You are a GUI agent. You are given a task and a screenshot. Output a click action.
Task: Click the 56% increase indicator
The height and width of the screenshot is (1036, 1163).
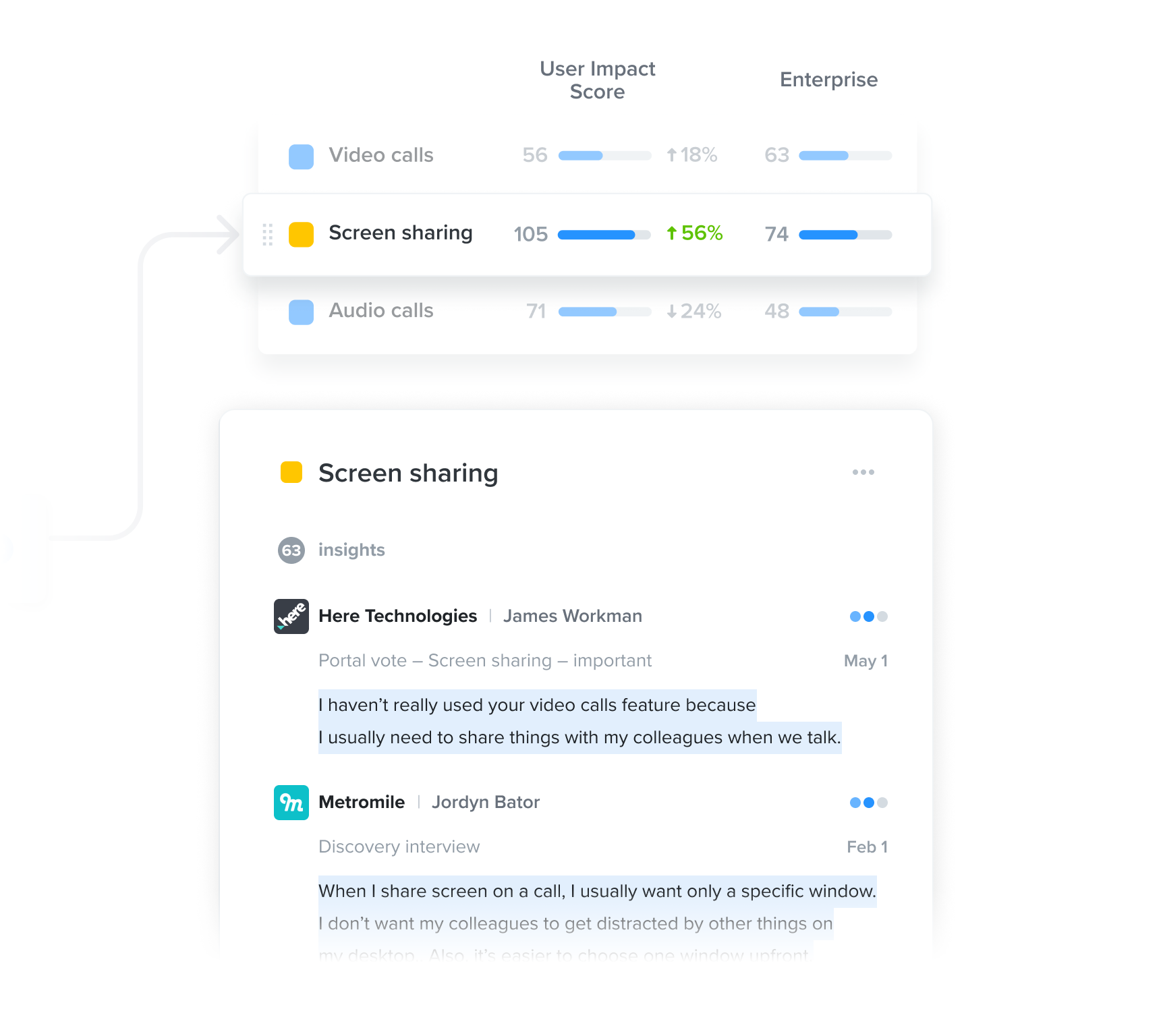pos(695,233)
